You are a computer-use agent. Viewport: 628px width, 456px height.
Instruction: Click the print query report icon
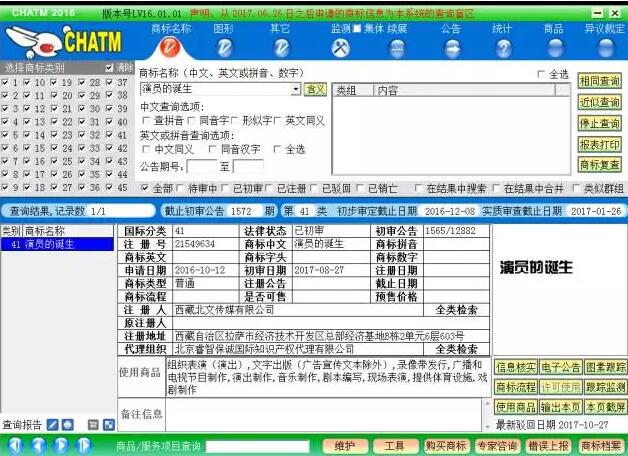68,425
